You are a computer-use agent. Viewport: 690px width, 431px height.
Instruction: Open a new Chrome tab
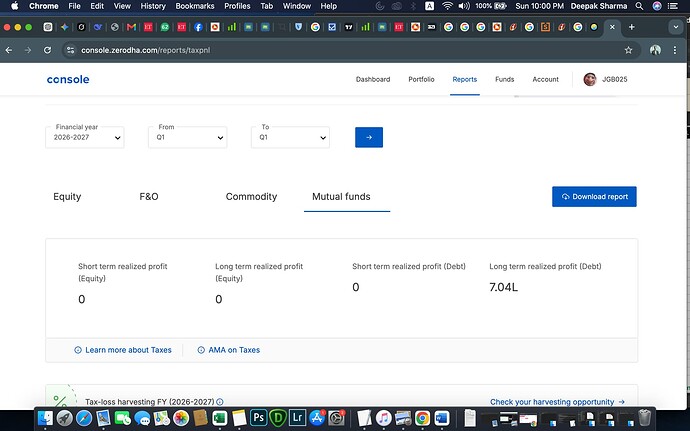631,27
